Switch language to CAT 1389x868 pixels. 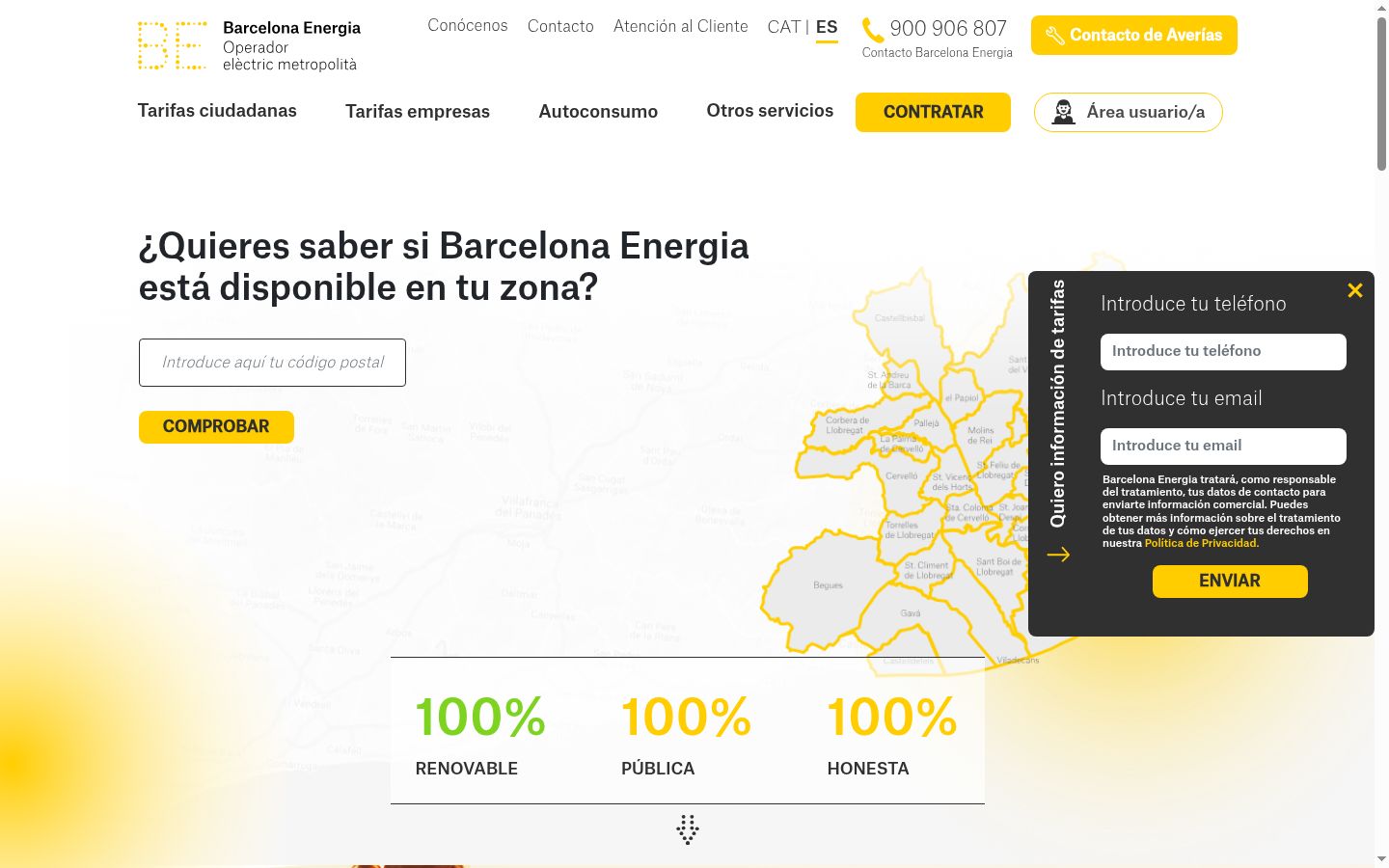pos(784,27)
